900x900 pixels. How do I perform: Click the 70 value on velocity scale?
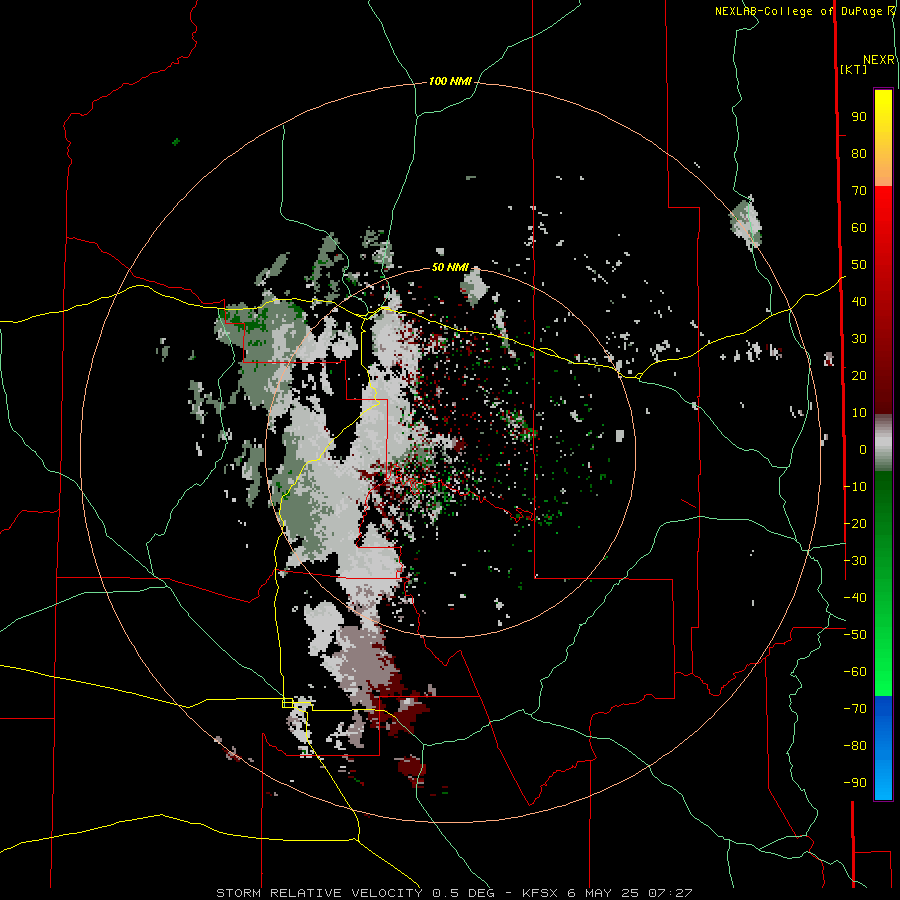click(859, 191)
